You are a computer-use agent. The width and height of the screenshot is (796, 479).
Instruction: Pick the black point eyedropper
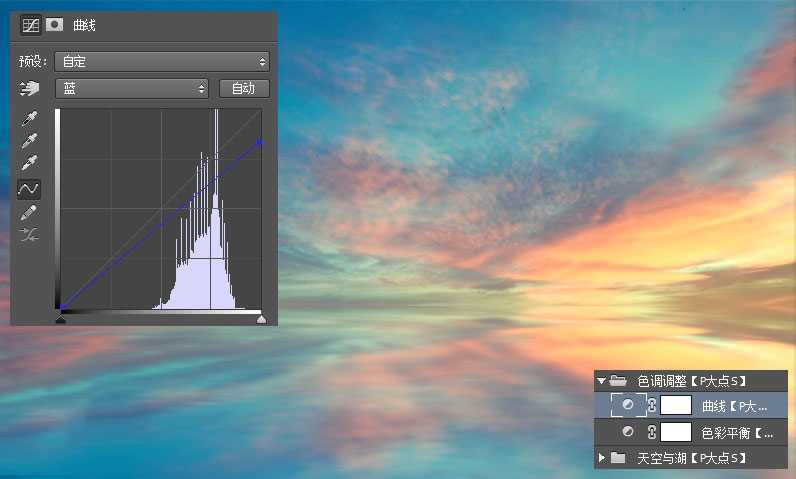point(30,118)
